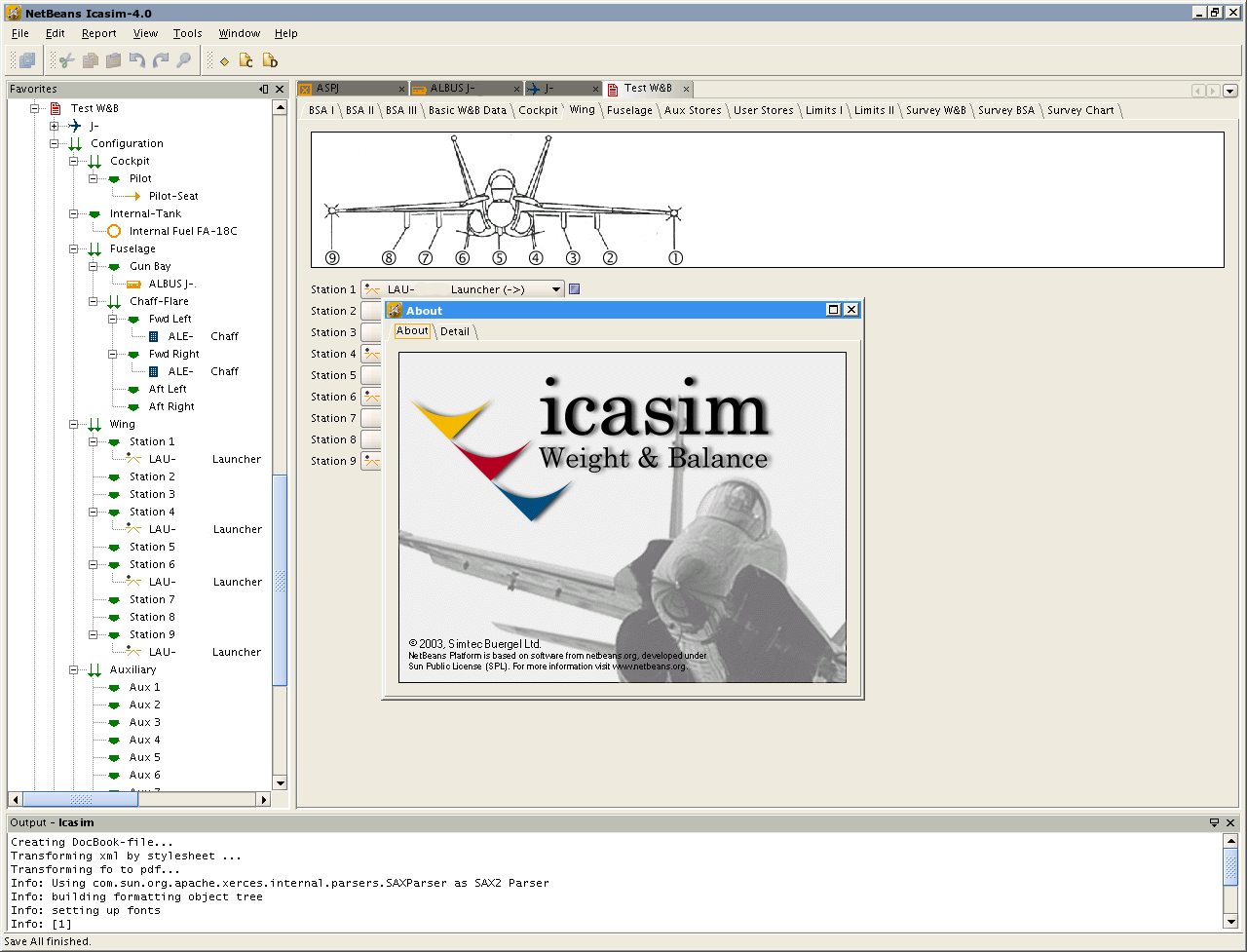The height and width of the screenshot is (952, 1247).
Task: Expand the J- aircraft tree node
Action: (55, 126)
